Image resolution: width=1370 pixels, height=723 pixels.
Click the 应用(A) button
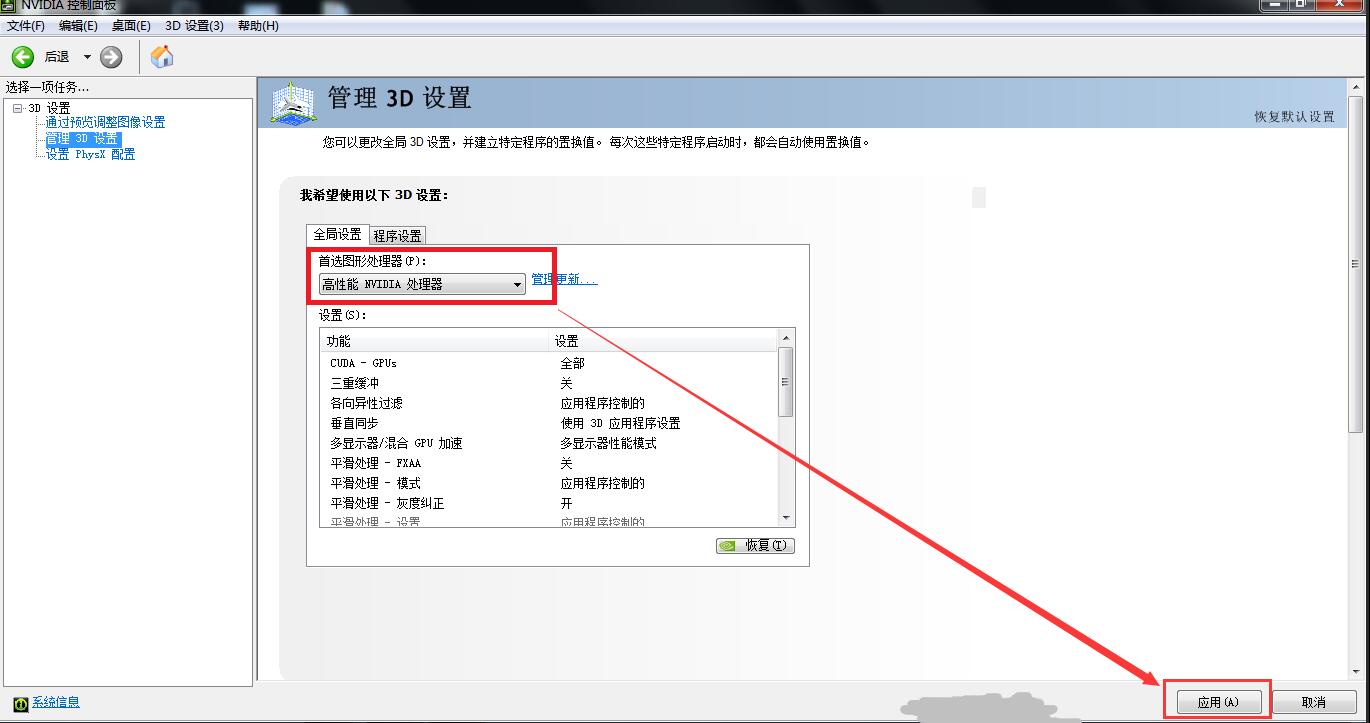pos(1217,702)
